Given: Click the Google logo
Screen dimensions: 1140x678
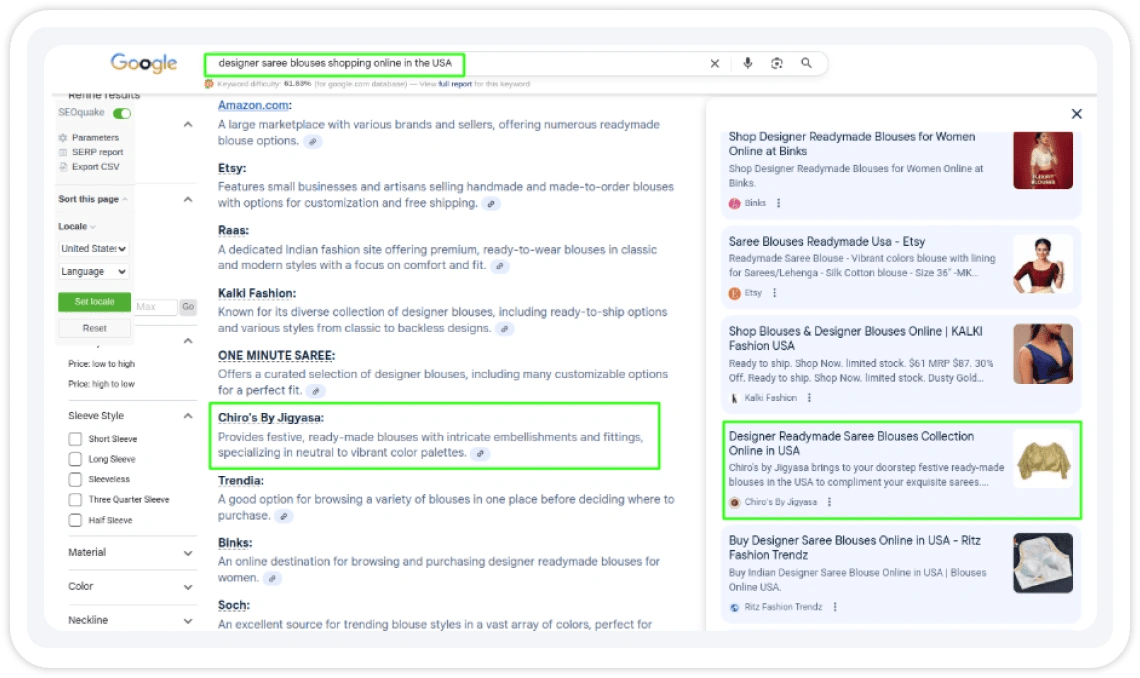Looking at the screenshot, I should (x=144, y=63).
